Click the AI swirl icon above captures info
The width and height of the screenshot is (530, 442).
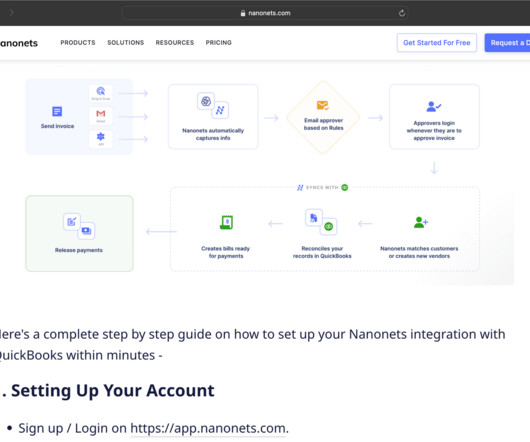[206, 101]
